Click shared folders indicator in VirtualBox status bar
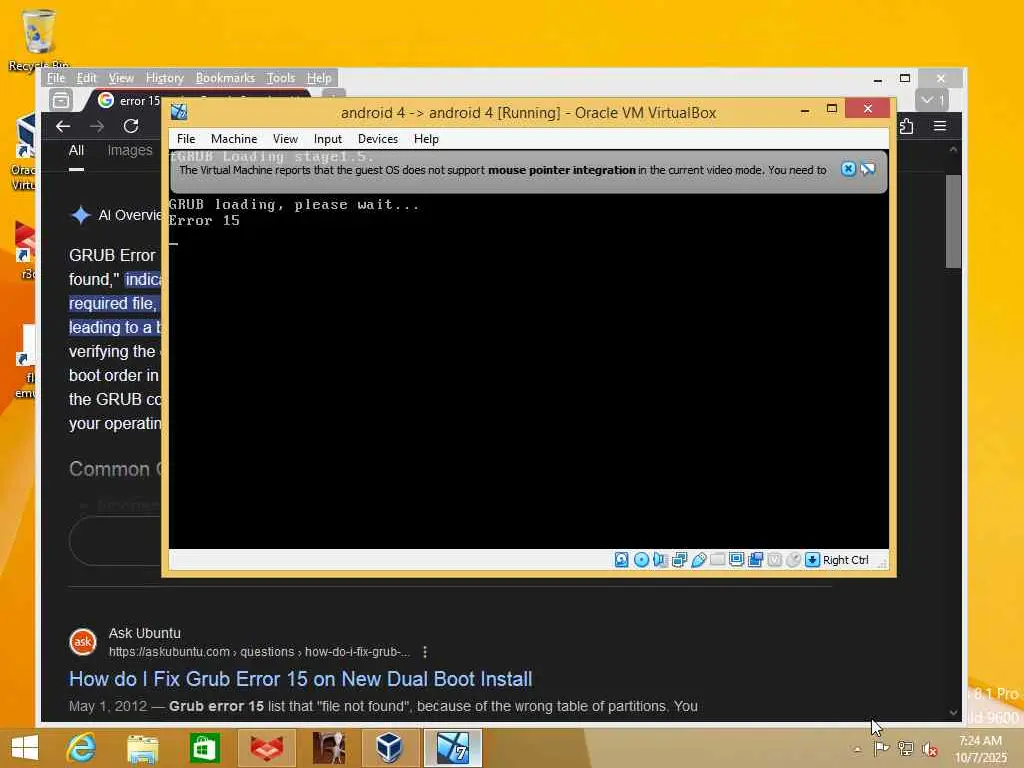1024x768 pixels. tap(717, 560)
